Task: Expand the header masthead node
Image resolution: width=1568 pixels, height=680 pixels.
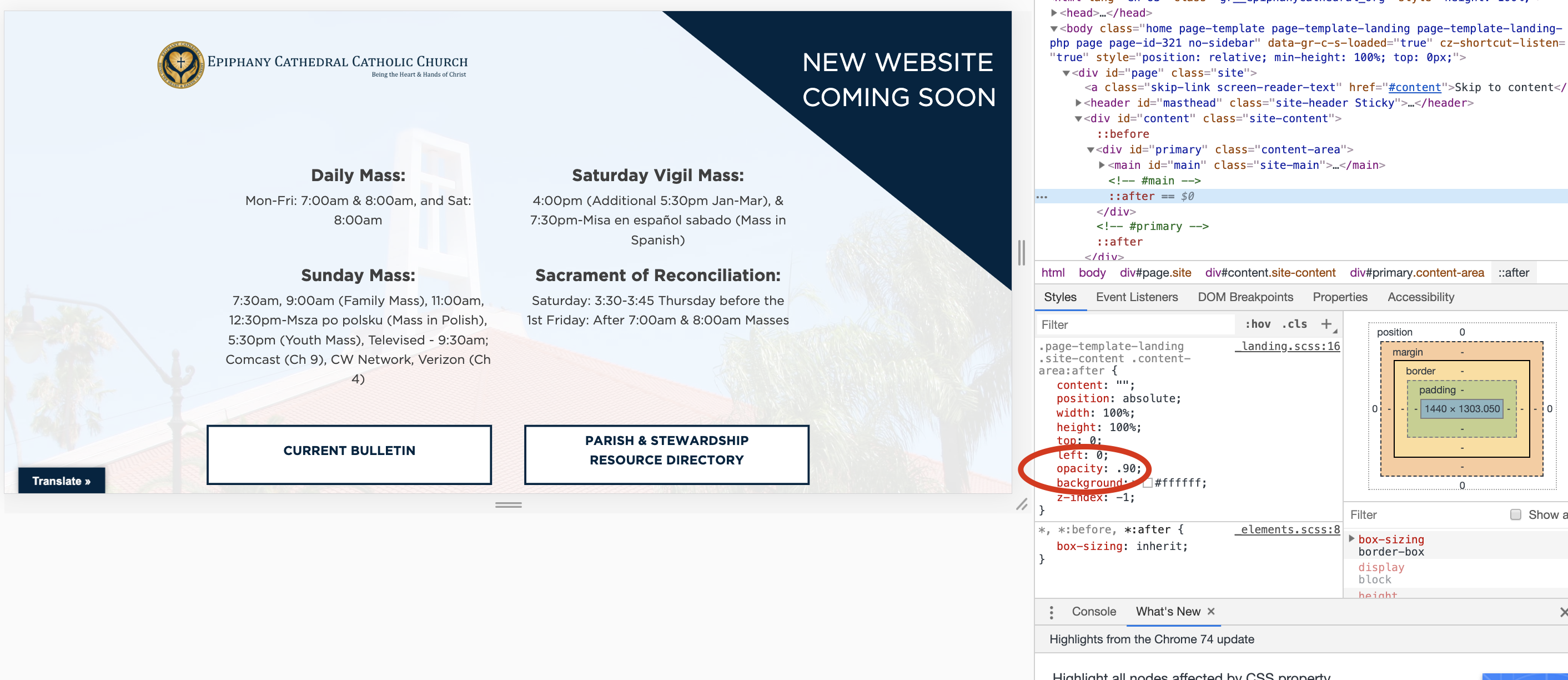Action: [x=1078, y=103]
